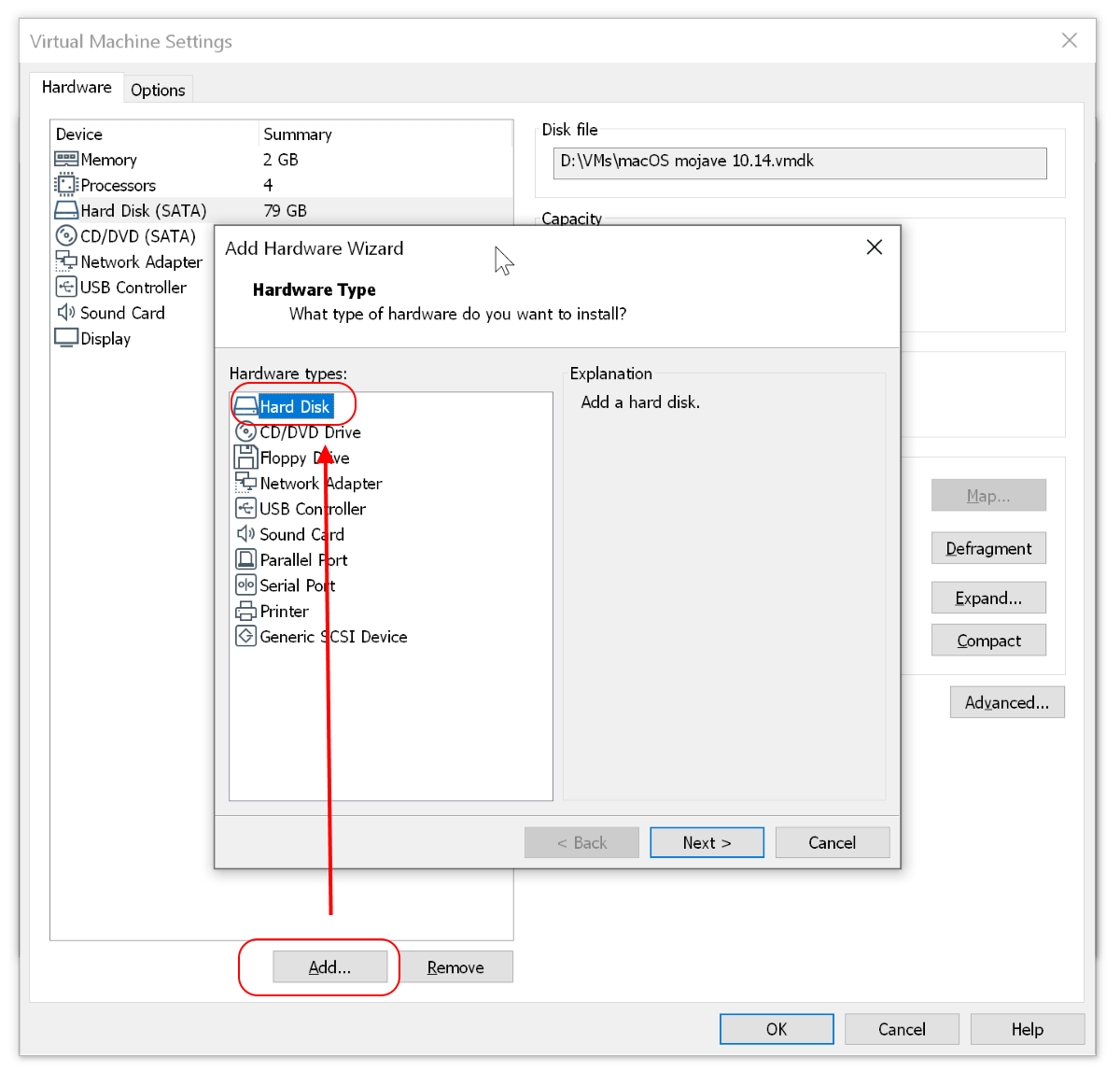This screenshot has width=1120, height=1071.
Task: Click the Hard Disk (SATA) drive icon
Action: point(66,211)
